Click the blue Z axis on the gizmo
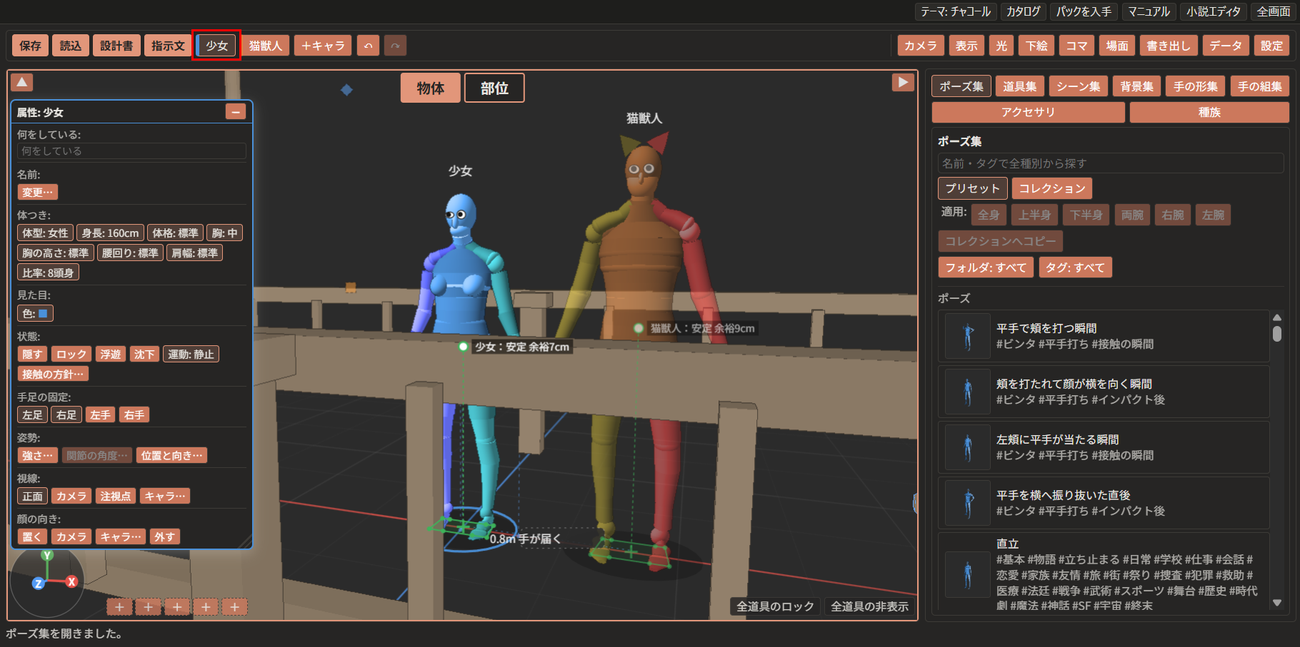 (37, 583)
